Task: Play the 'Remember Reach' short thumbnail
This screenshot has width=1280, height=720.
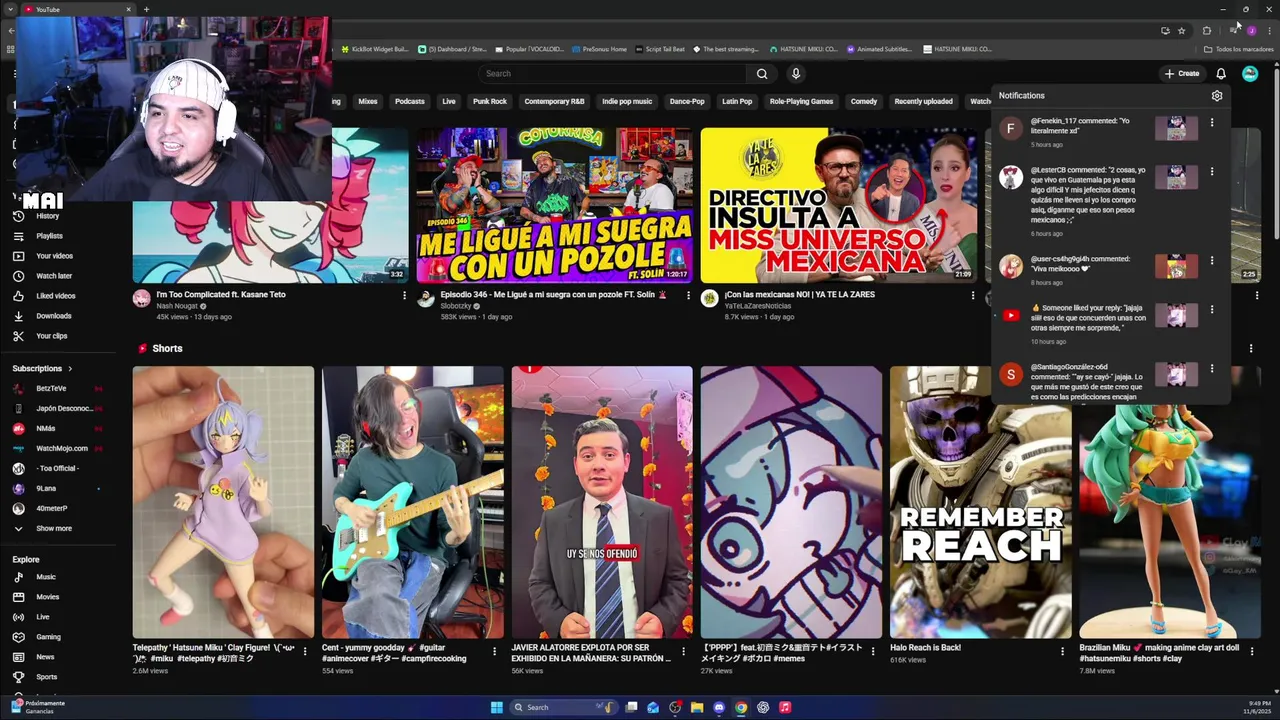Action: click(980, 502)
